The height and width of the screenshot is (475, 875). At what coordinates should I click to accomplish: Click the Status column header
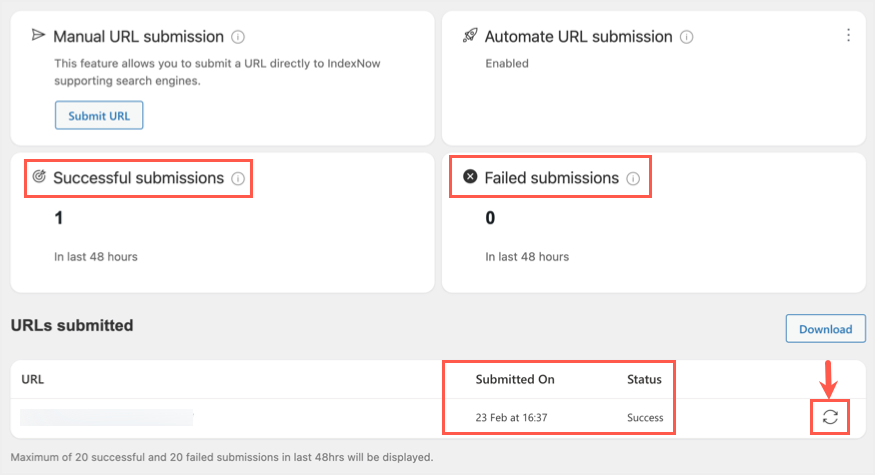644,380
